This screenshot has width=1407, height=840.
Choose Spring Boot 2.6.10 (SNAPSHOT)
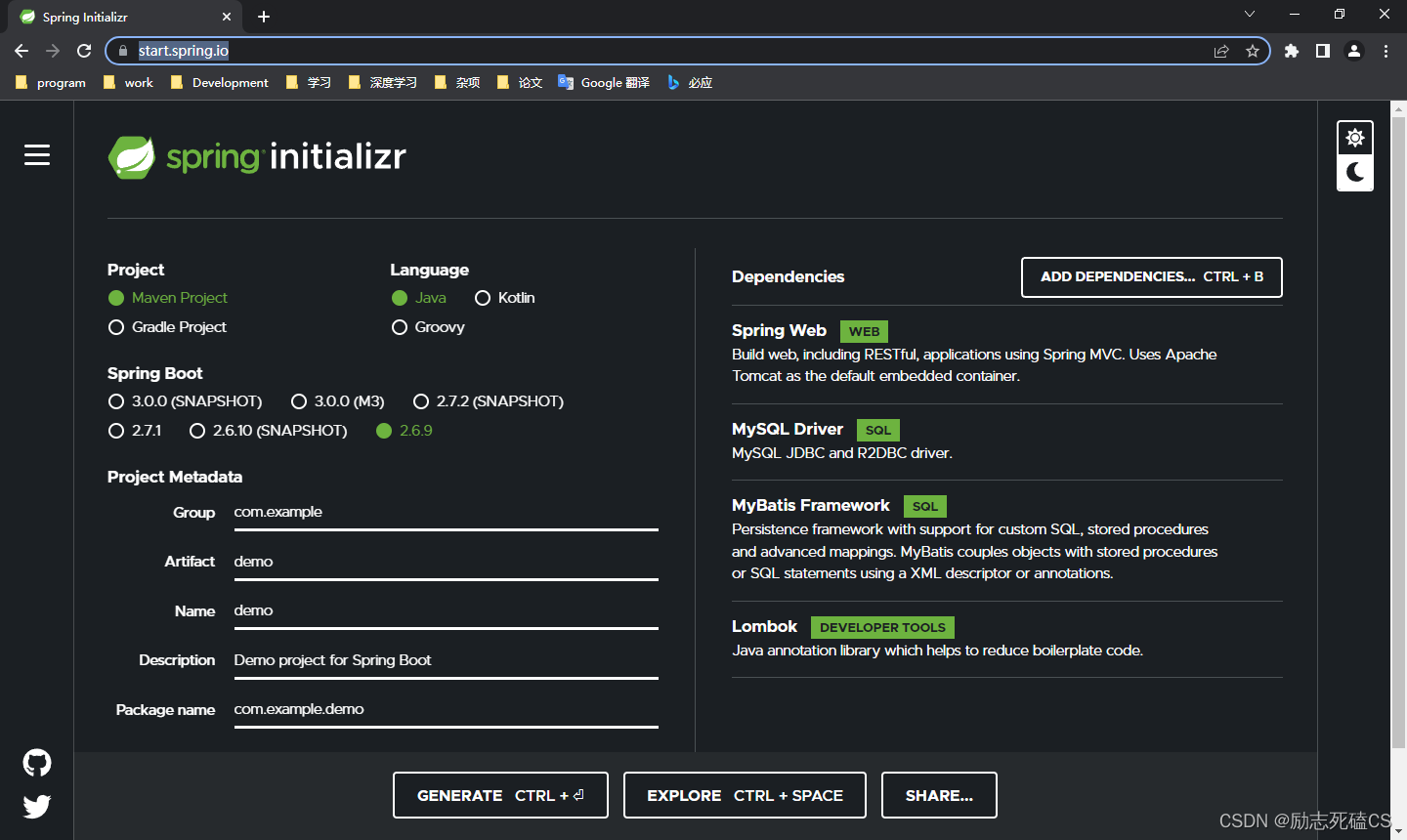[x=269, y=431]
